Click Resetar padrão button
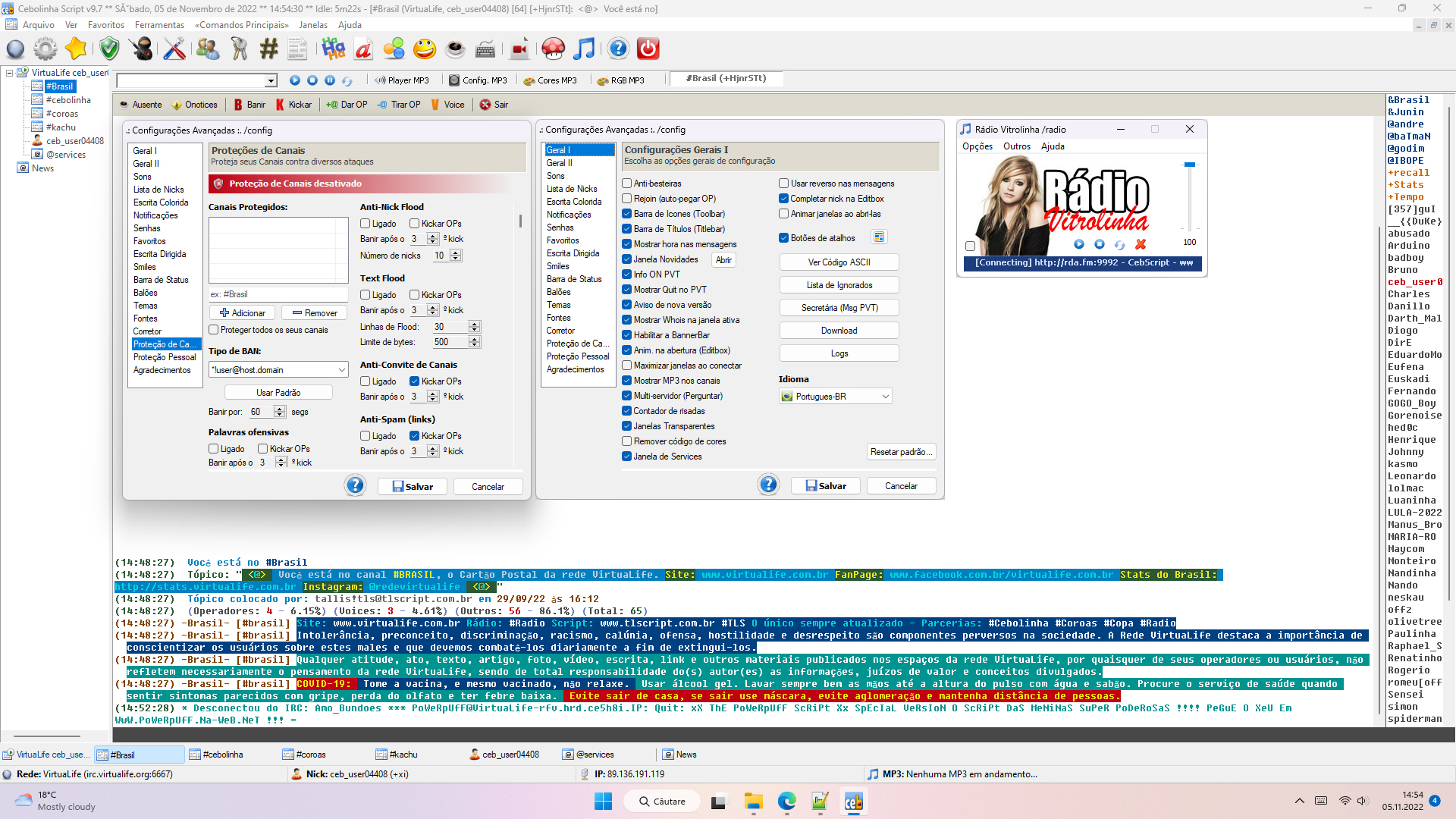Screen dimensions: 1456x819 click(901, 452)
